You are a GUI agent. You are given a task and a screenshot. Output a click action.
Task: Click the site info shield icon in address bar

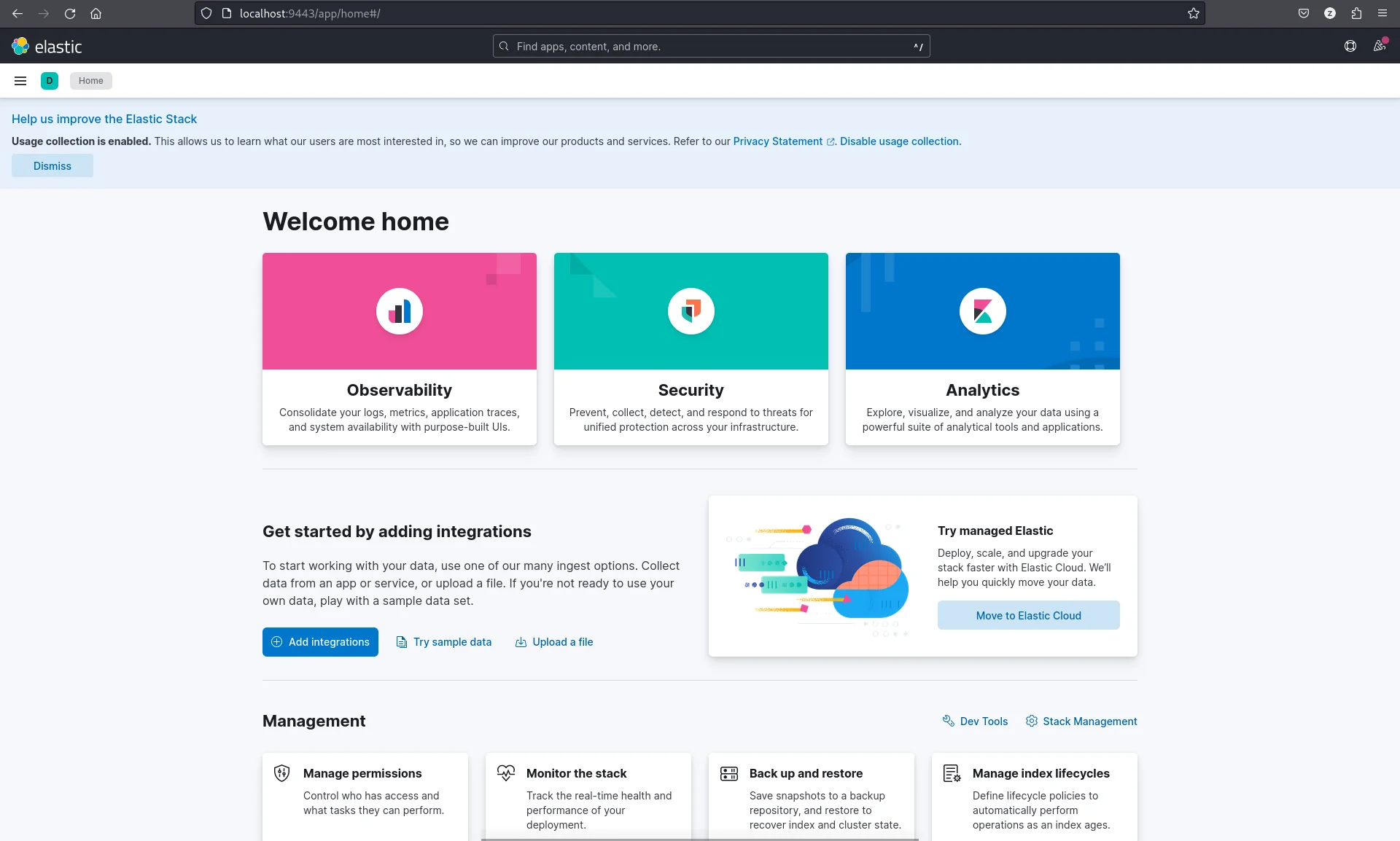tap(206, 13)
